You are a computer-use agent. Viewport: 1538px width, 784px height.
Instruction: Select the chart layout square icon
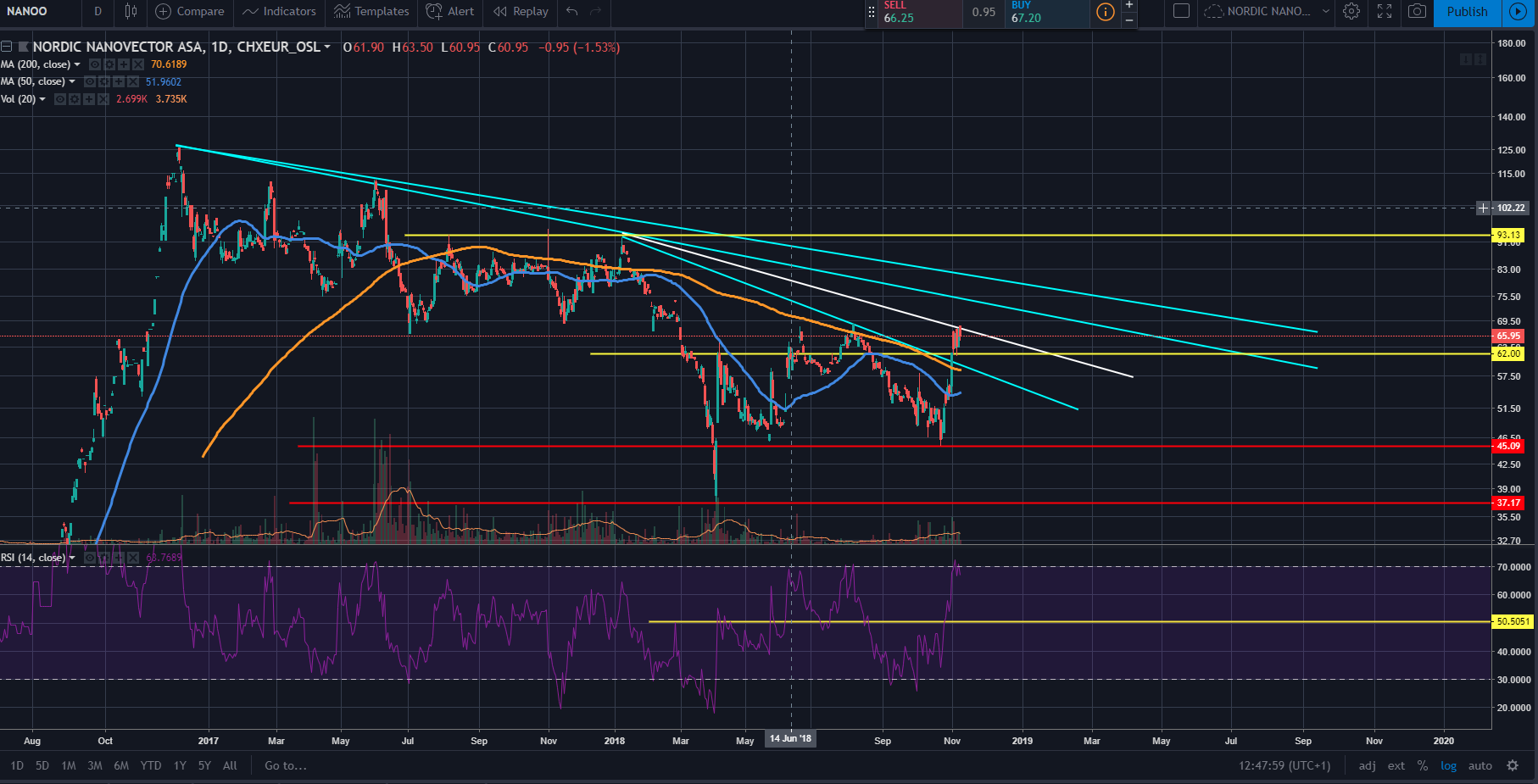coord(1181,11)
